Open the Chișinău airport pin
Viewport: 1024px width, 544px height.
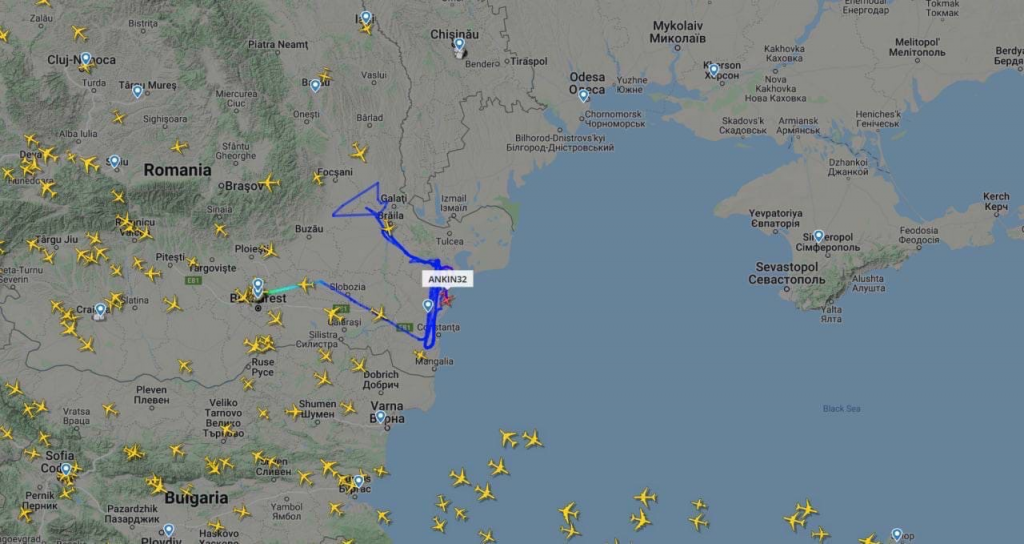459,44
